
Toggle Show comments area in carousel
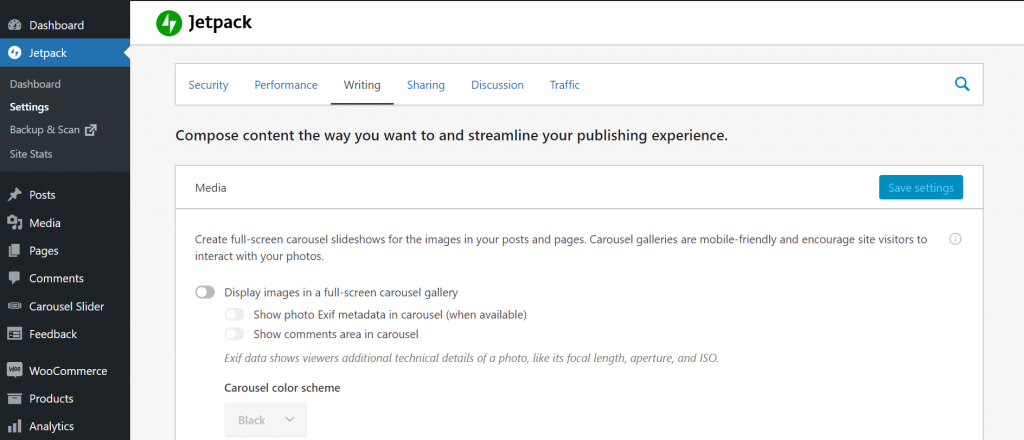tap(234, 334)
